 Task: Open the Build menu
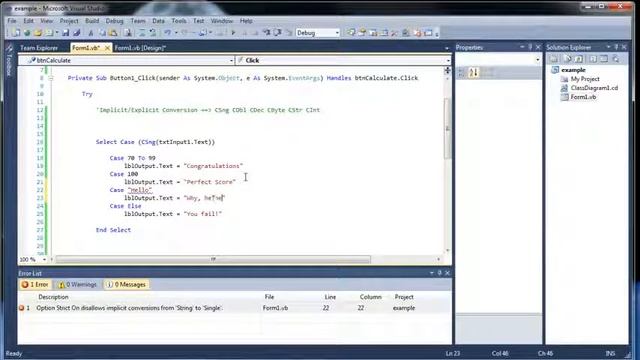coord(92,20)
